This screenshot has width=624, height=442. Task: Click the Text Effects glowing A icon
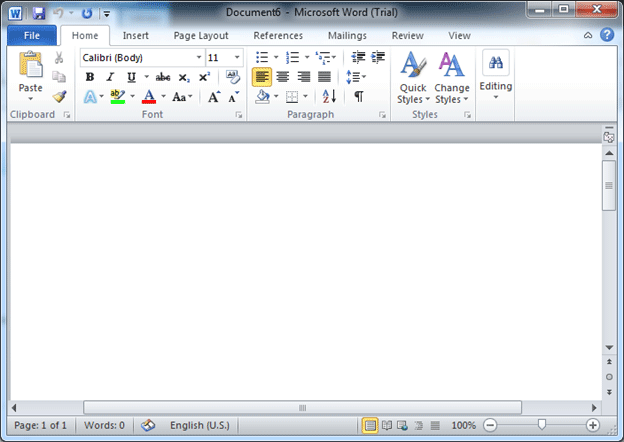pyautogui.click(x=90, y=97)
